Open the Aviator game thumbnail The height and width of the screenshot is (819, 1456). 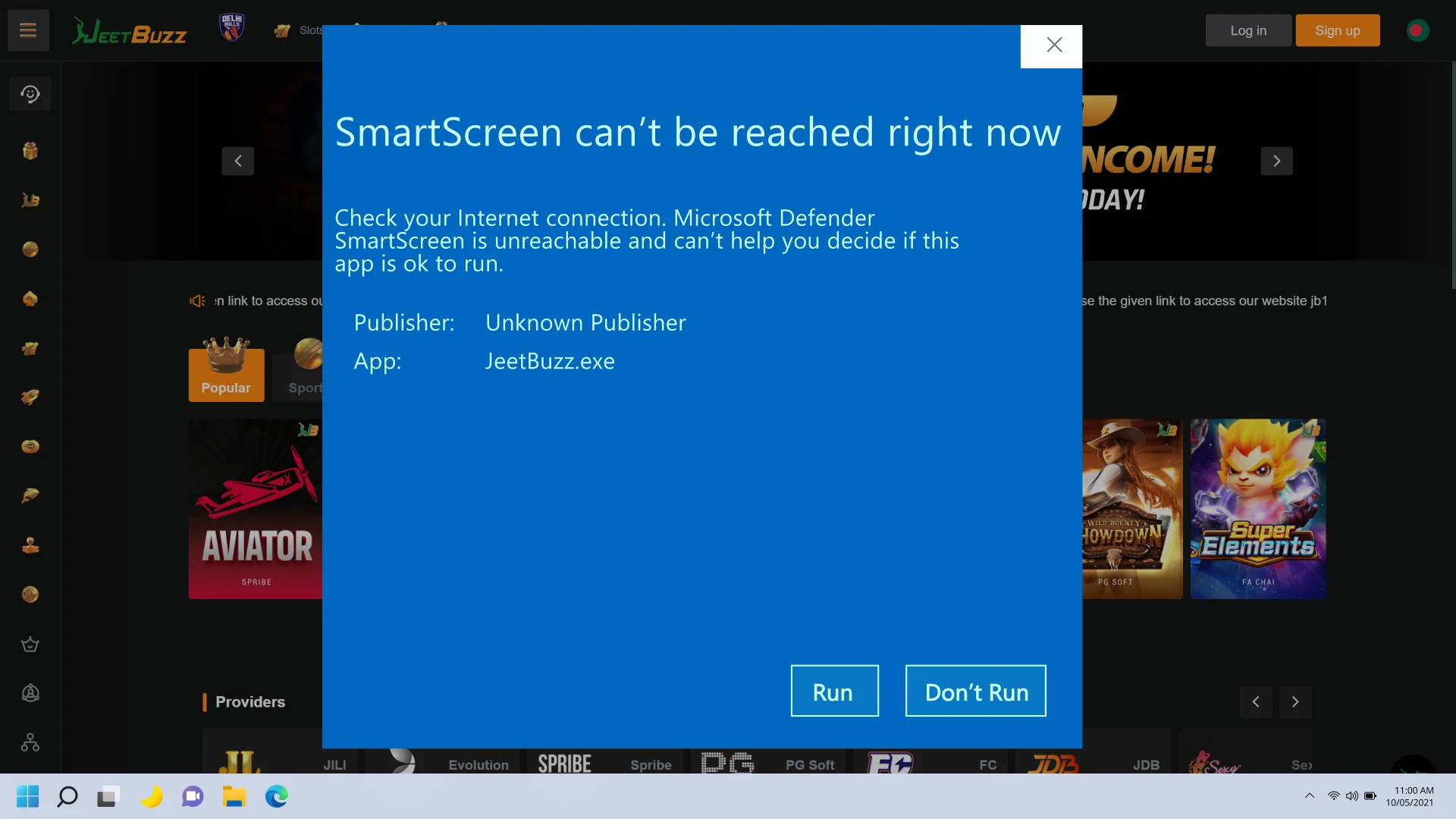tap(256, 509)
